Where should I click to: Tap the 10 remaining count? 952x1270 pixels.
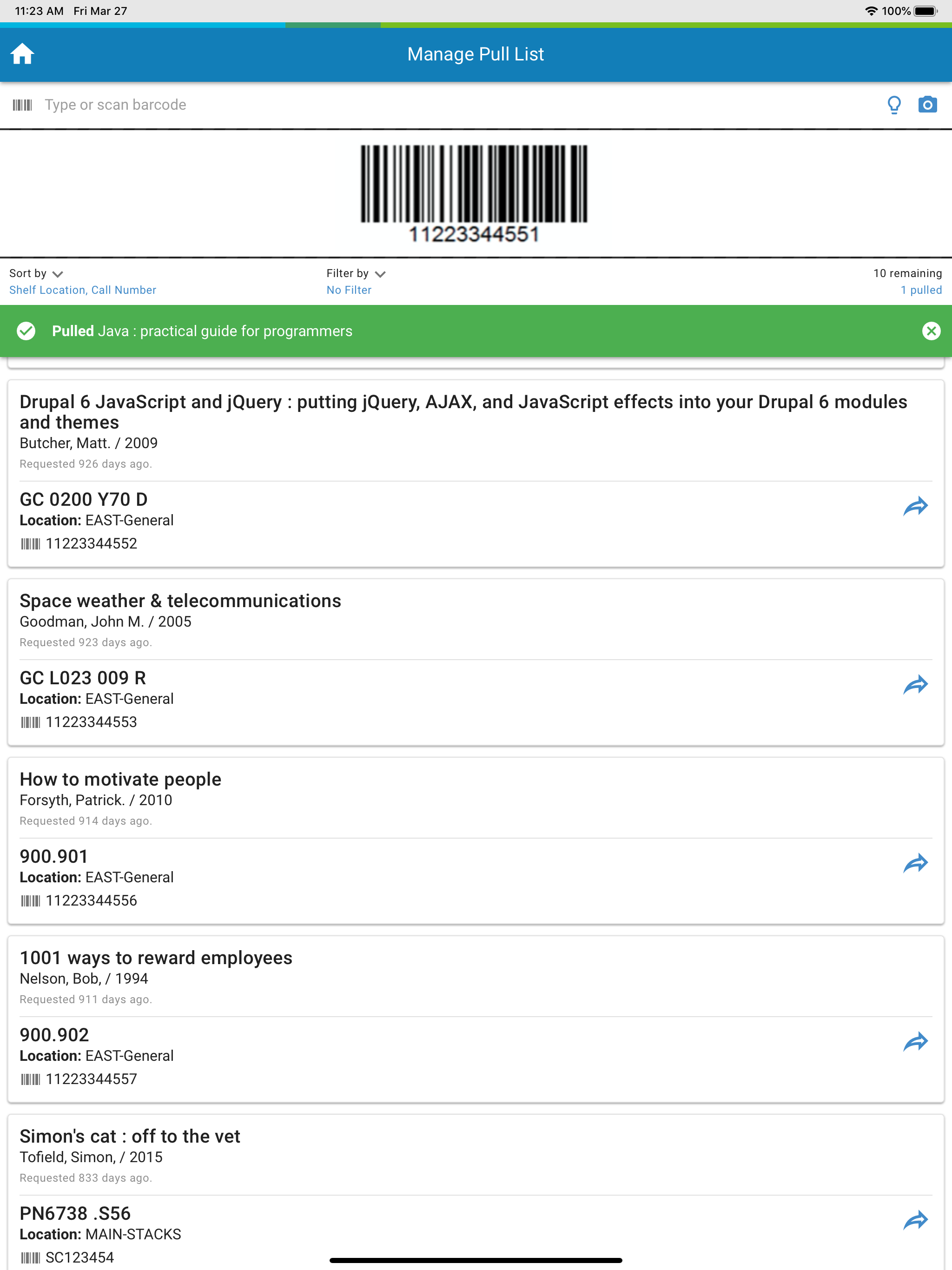[908, 274]
